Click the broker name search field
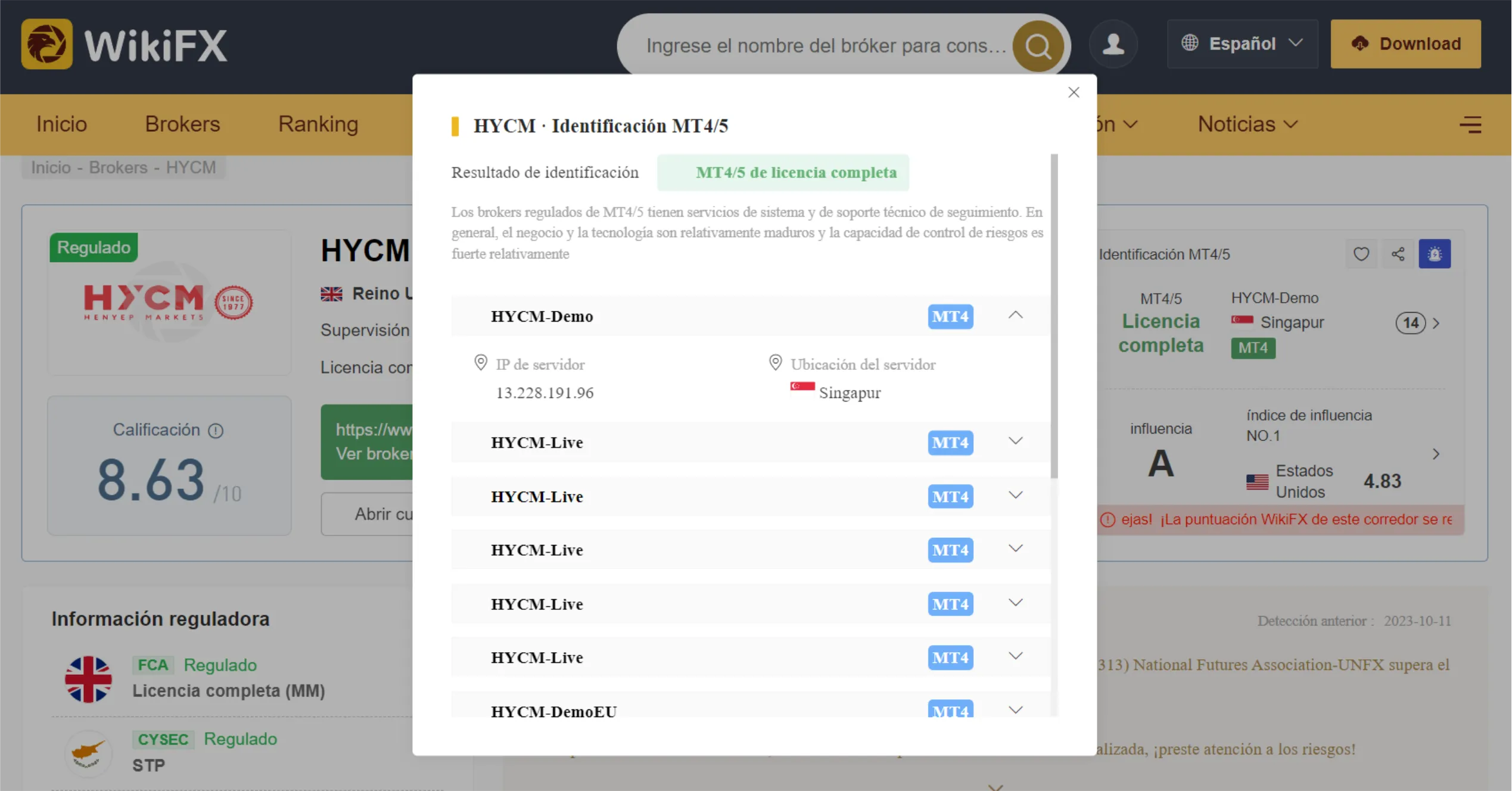This screenshot has width=1512, height=791. coord(826,45)
